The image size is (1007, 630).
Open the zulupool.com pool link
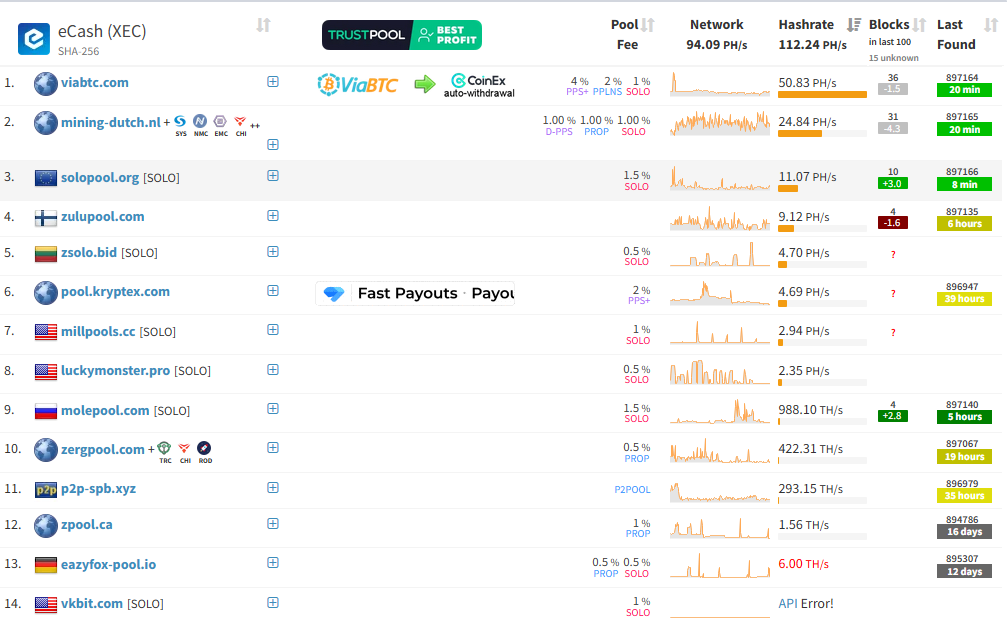tap(102, 217)
